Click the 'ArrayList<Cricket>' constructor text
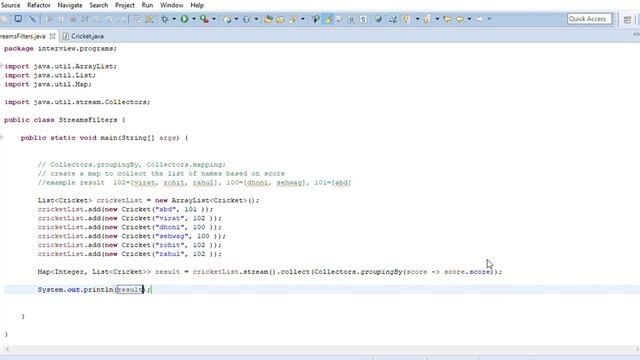The image size is (640, 360). tap(210, 200)
